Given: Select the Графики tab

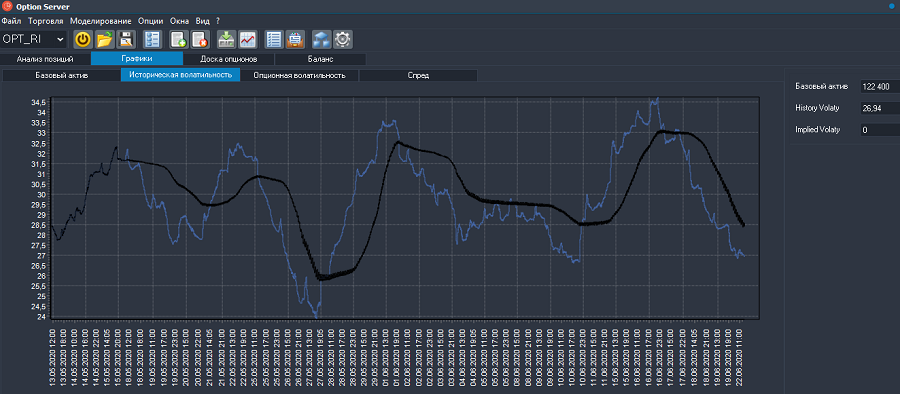Looking at the screenshot, I should [137, 59].
